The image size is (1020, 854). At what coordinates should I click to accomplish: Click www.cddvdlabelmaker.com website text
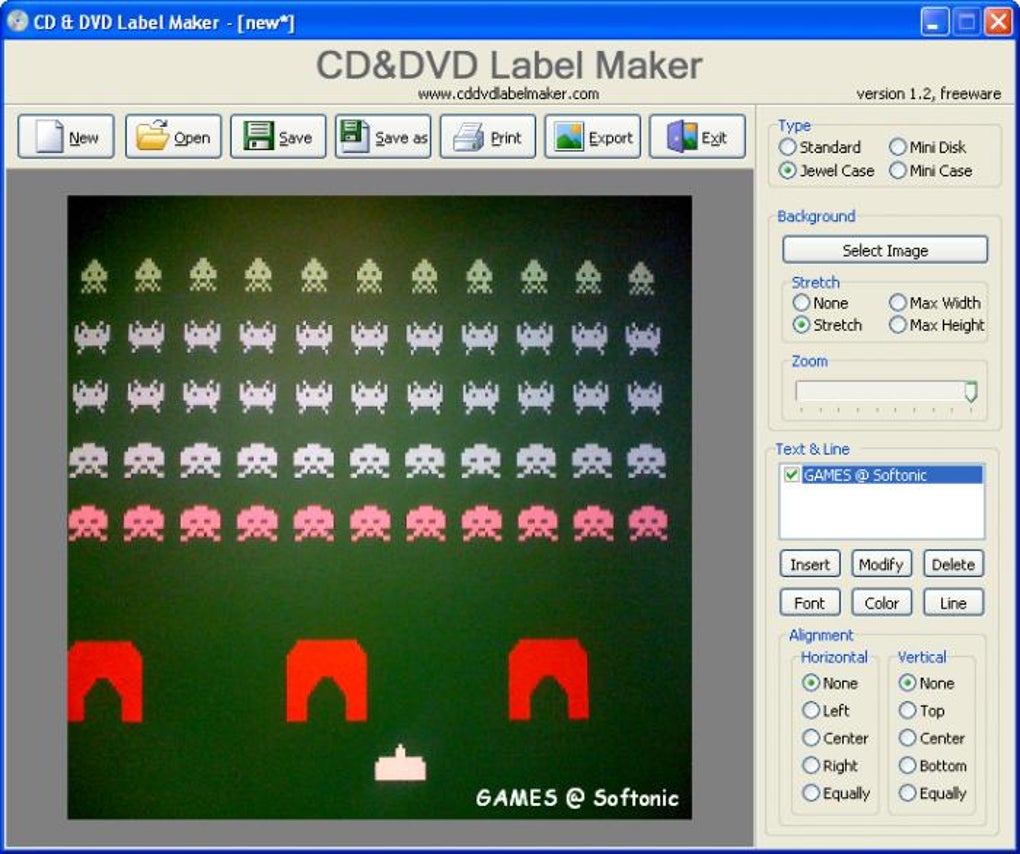508,94
